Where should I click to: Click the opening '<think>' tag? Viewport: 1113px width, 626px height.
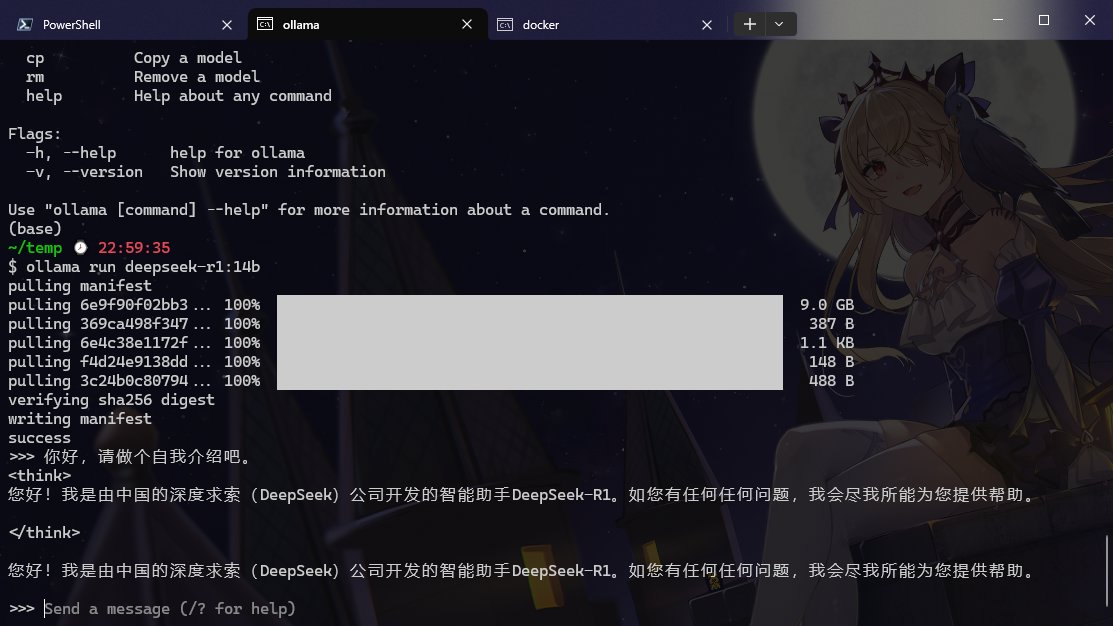point(39,476)
